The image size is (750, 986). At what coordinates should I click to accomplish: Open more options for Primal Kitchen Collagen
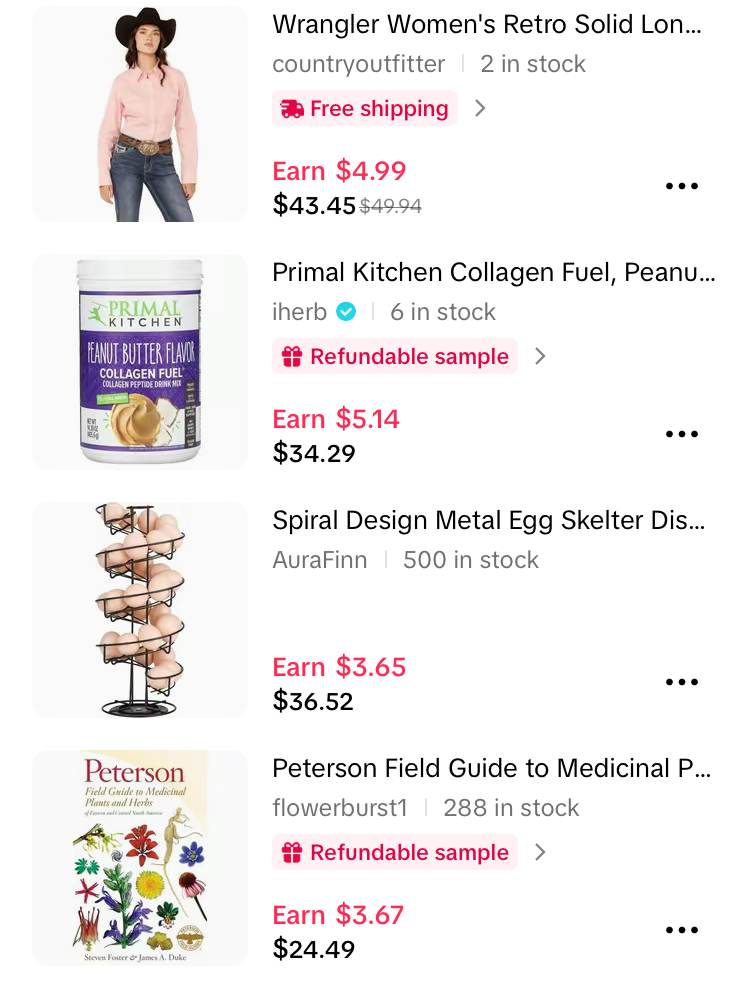point(681,434)
